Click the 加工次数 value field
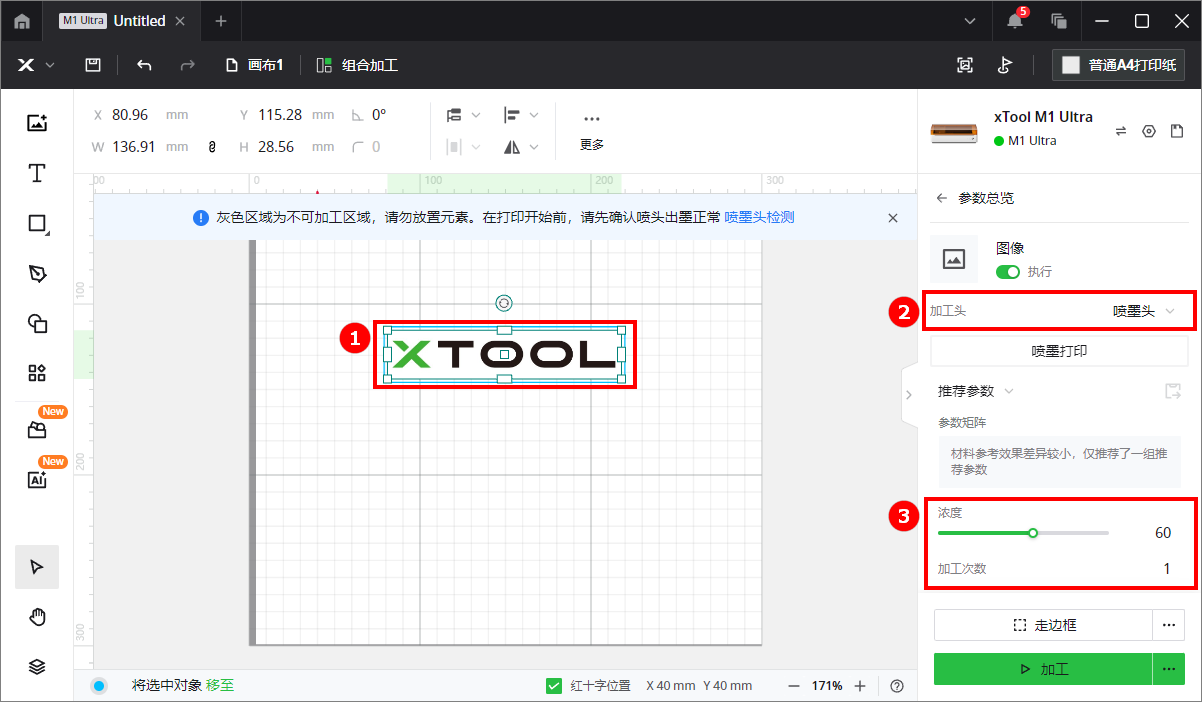Viewport: 1202px width, 702px height. pyautogui.click(x=1165, y=569)
